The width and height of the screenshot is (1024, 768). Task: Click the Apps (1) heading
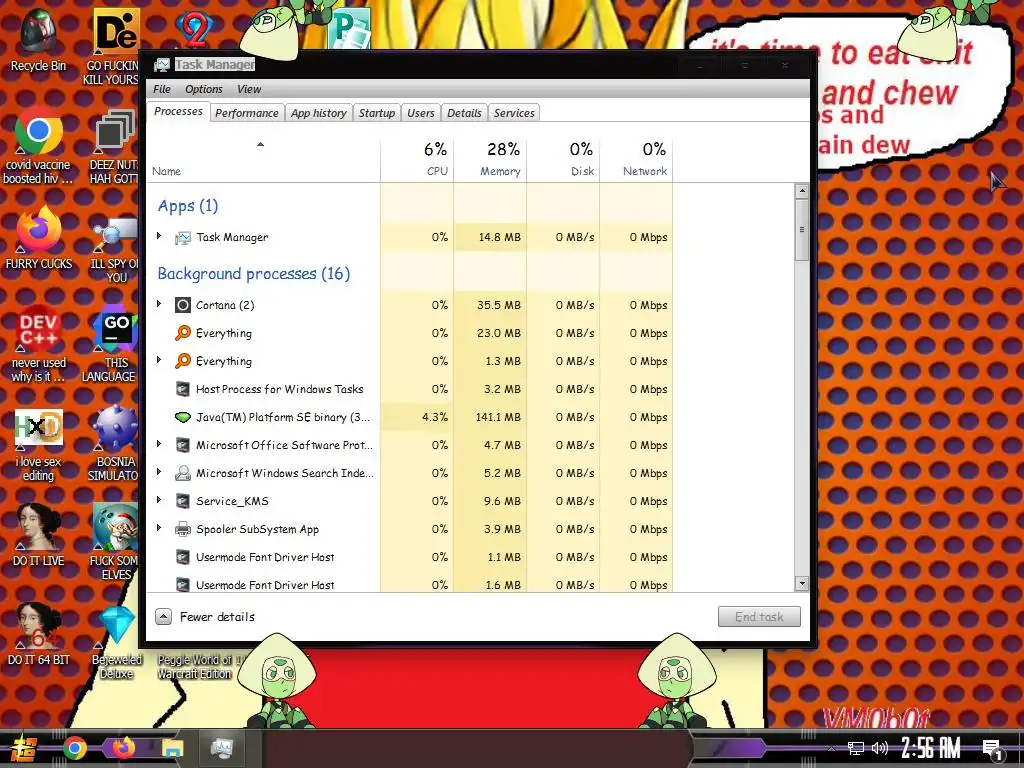pos(187,206)
